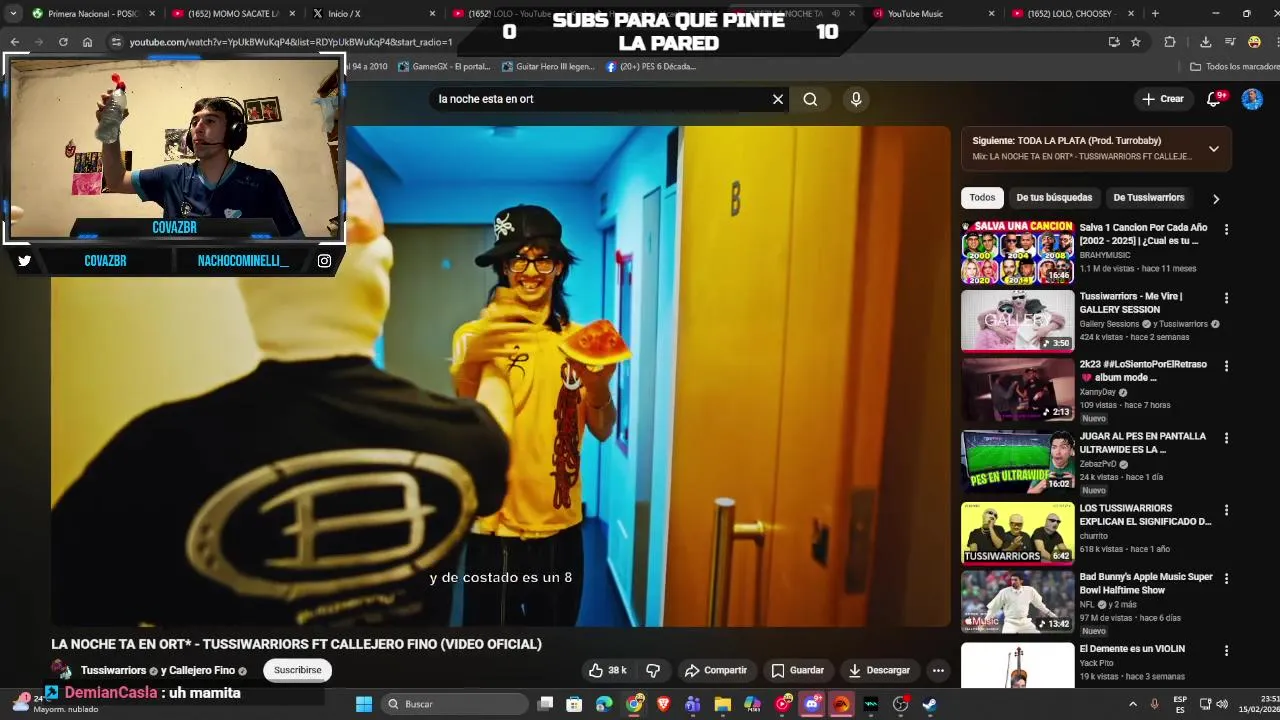Switch to Inicio / X browser tab
This screenshot has height=720, width=1280.
(x=372, y=14)
